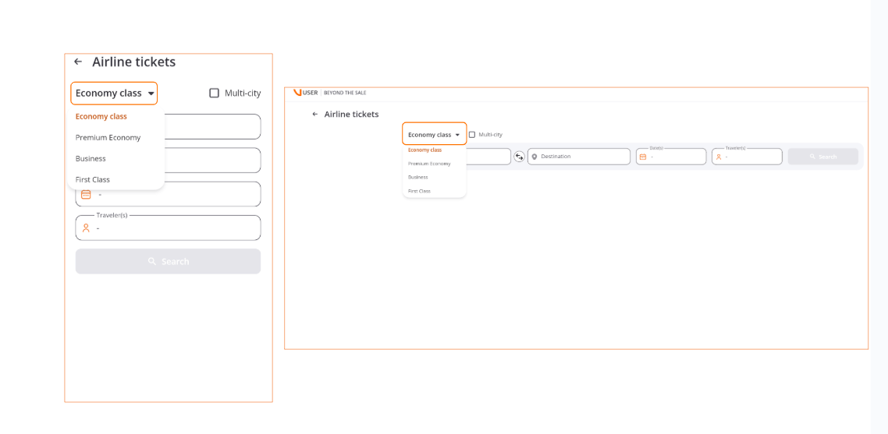Enable Multi-city checkbox in the mobile view
Screen dimensions: 888x434
[x=214, y=93]
